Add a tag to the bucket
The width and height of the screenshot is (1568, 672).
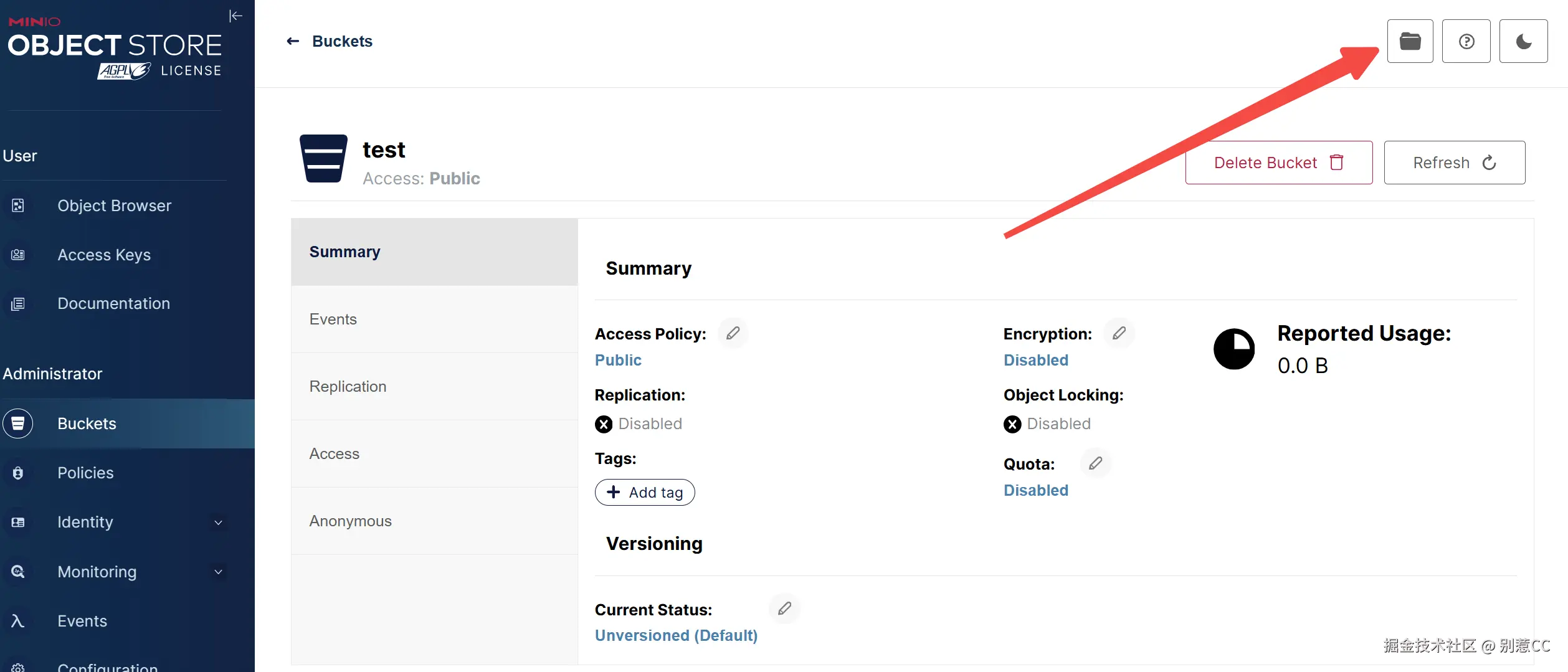coord(645,492)
